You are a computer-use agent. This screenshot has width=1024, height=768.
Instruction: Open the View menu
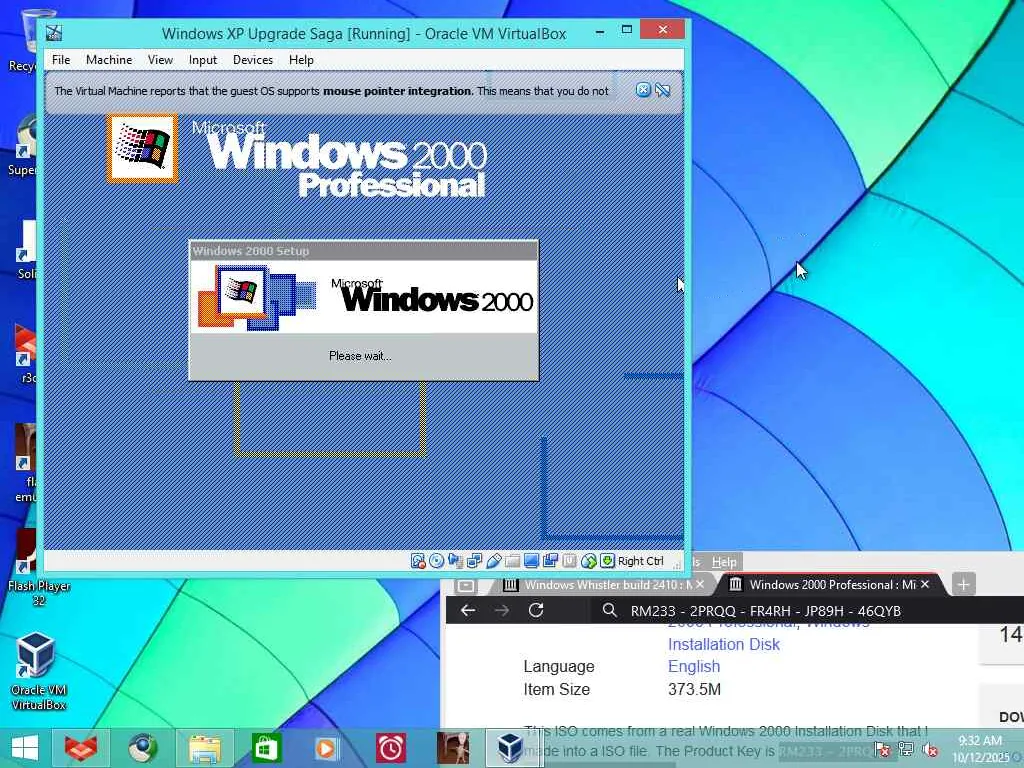160,59
